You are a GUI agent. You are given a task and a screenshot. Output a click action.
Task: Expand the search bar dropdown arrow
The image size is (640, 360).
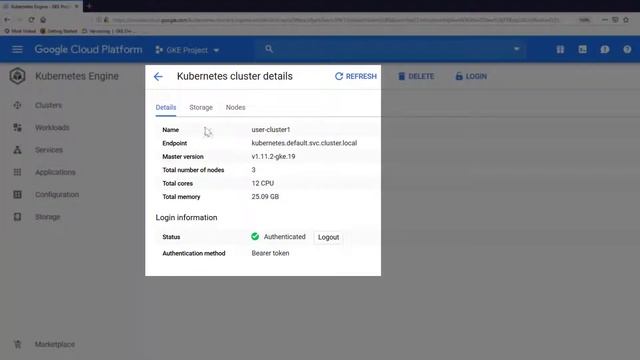pos(516,49)
